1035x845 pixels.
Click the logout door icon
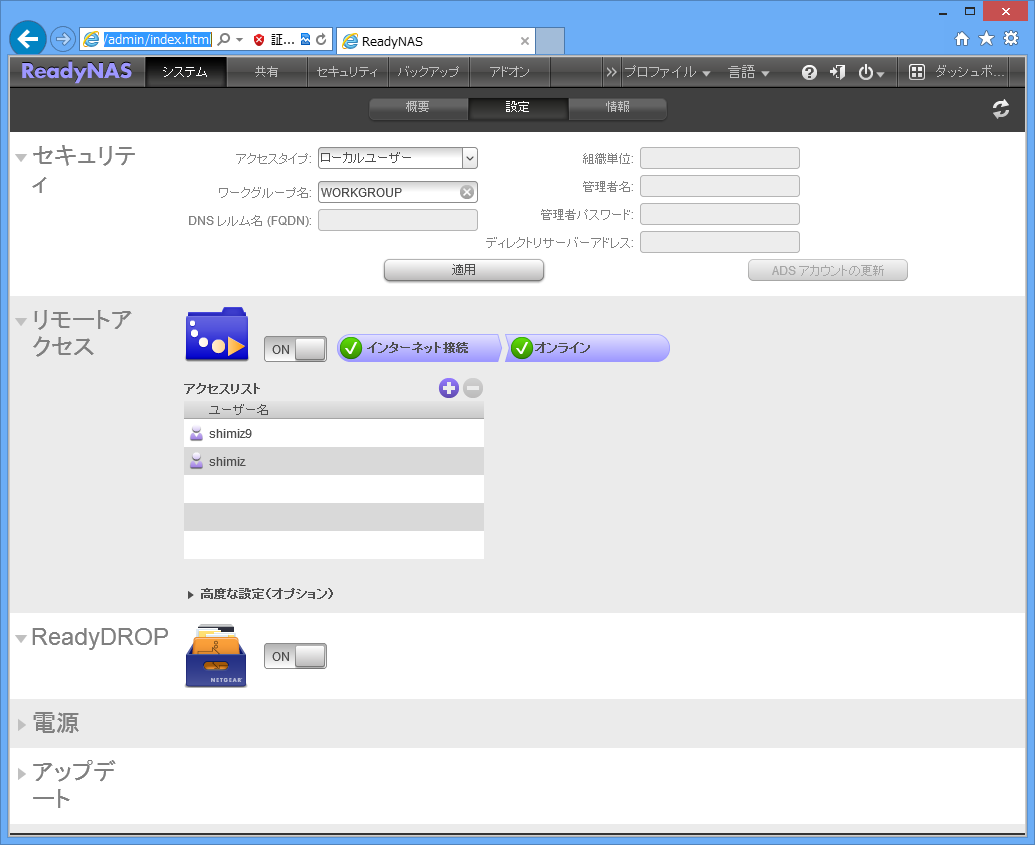click(837, 72)
